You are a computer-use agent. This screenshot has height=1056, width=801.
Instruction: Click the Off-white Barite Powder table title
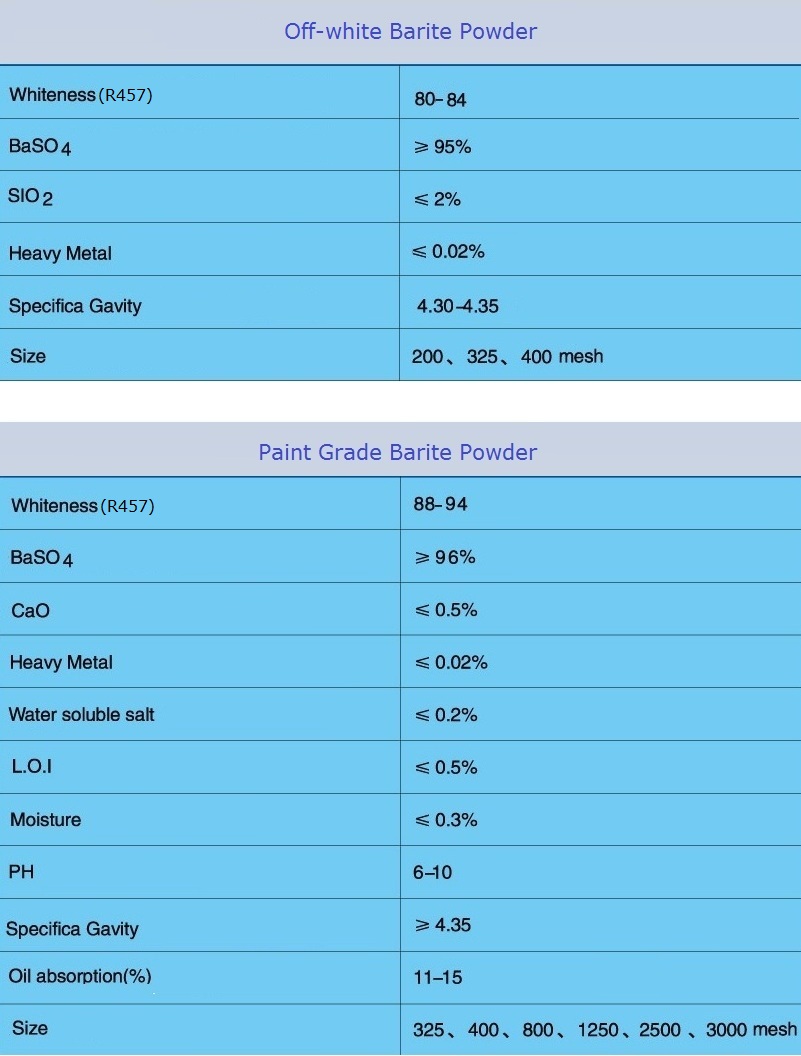(x=410, y=31)
